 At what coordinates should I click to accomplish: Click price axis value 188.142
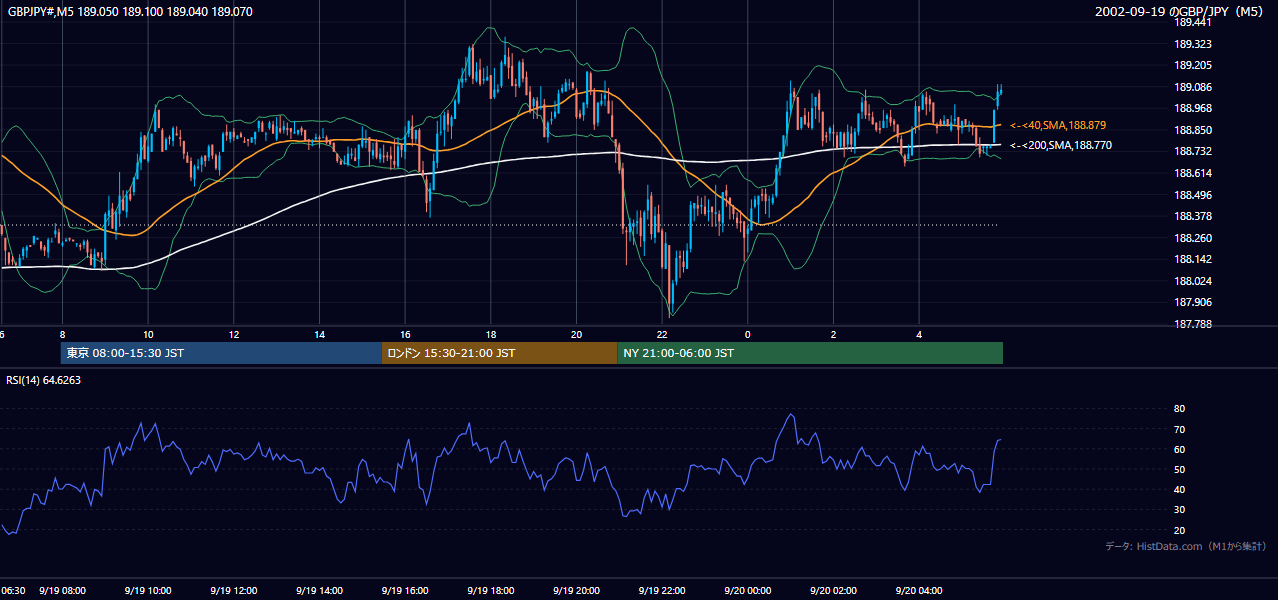pyautogui.click(x=1193, y=259)
